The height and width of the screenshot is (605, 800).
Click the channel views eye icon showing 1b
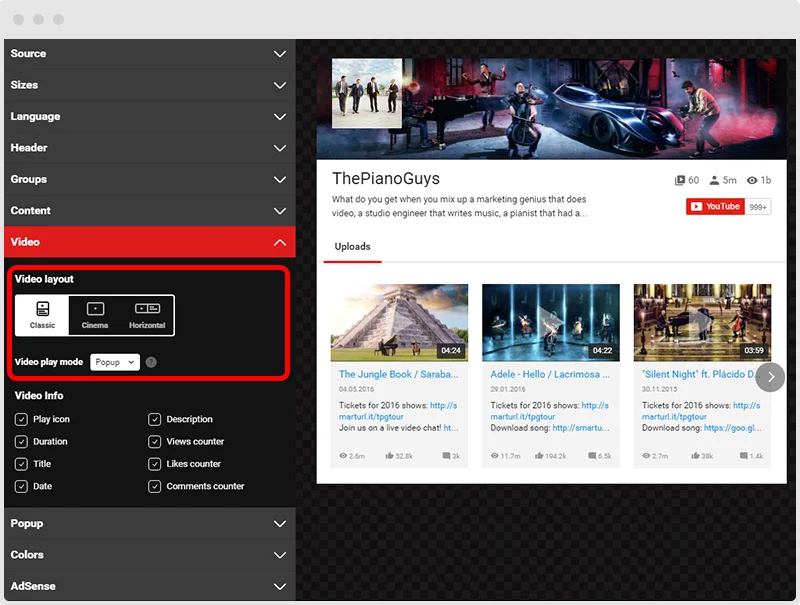(752, 180)
